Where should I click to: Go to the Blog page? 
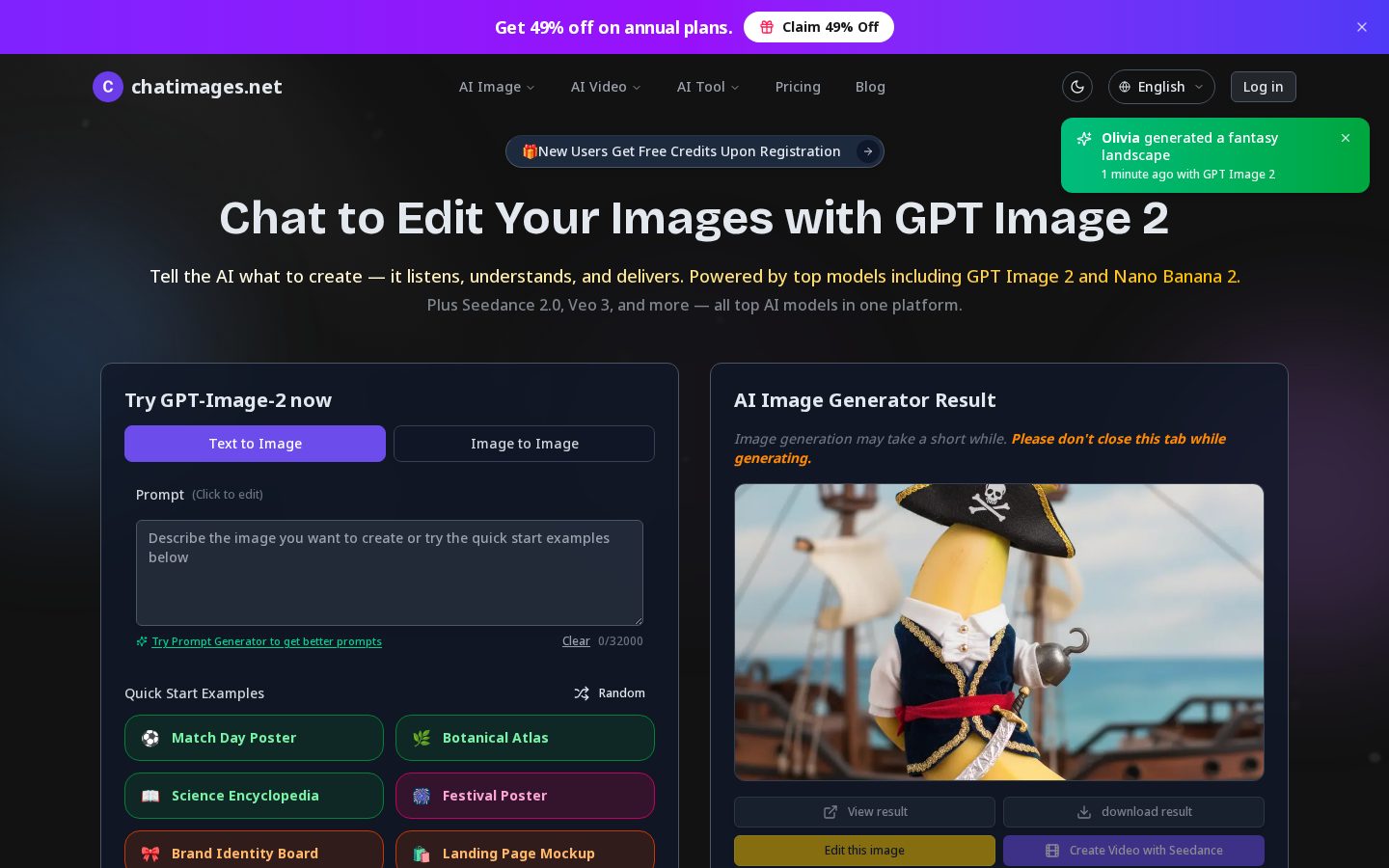870,87
